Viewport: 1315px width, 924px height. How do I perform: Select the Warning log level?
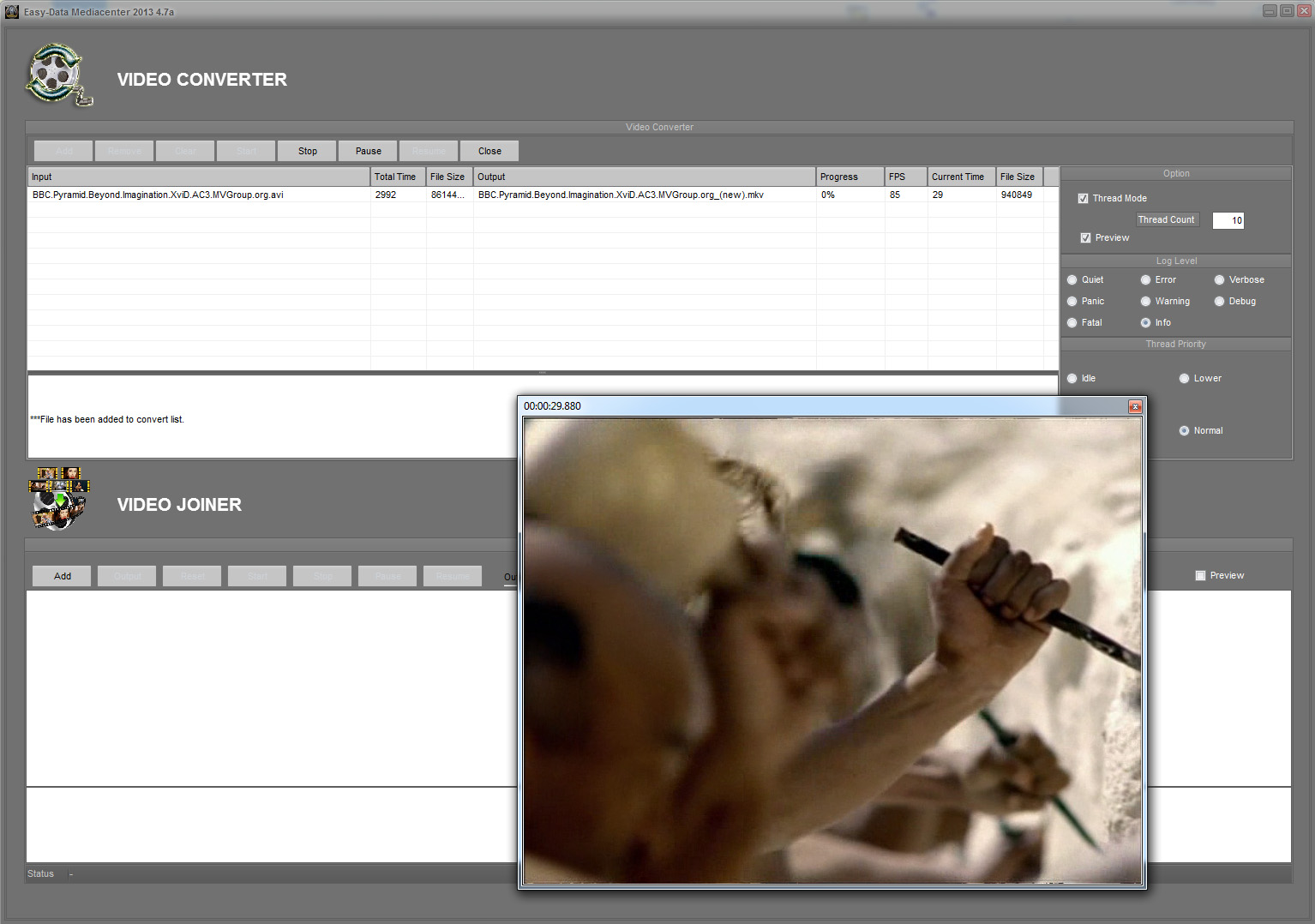[1145, 301]
